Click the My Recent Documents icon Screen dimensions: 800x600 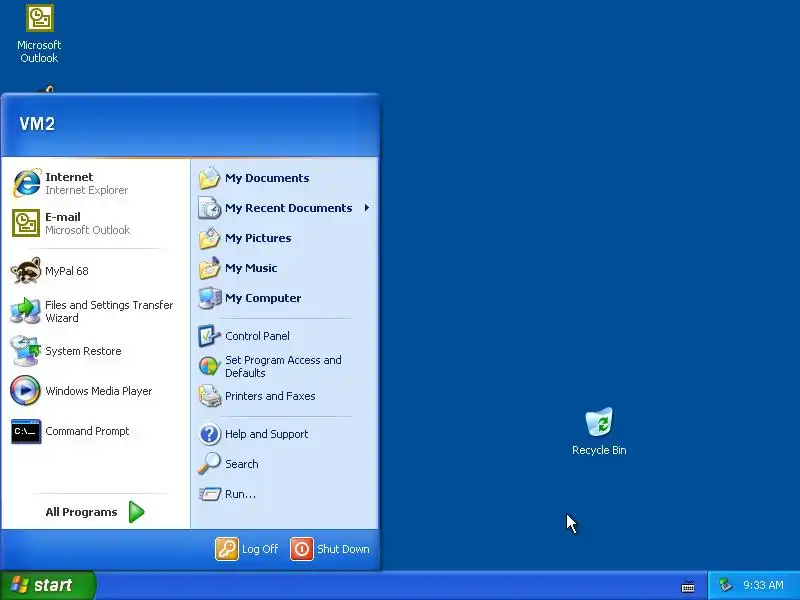pyautogui.click(x=209, y=208)
